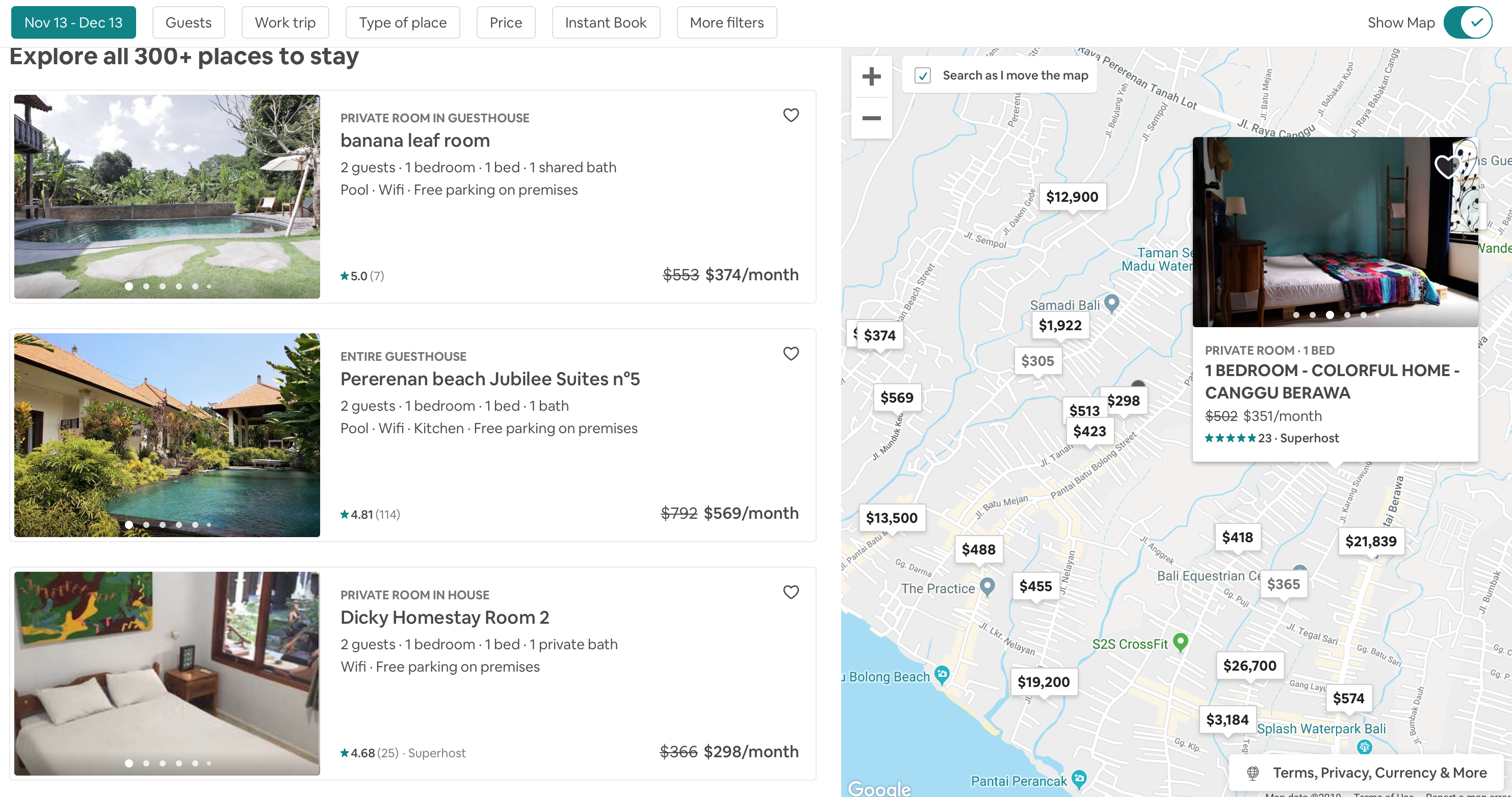Click heart icon on Pererenan beach Jubilee Suites
The image size is (1512, 797).
(x=791, y=353)
